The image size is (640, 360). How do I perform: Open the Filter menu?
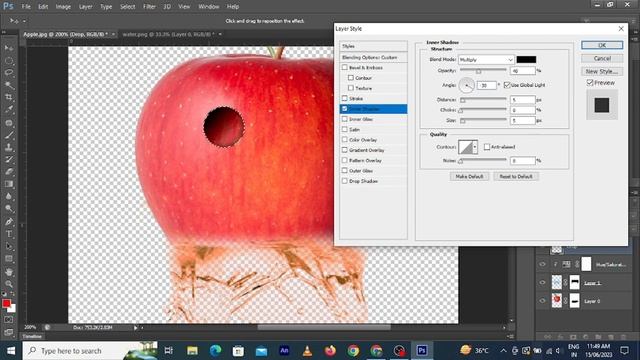click(x=149, y=7)
